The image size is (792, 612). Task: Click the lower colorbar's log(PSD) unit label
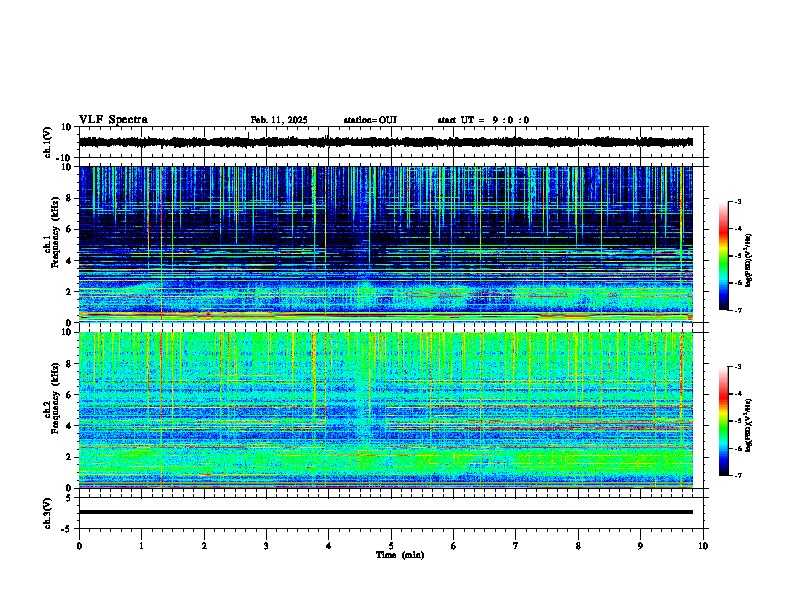coord(749,425)
